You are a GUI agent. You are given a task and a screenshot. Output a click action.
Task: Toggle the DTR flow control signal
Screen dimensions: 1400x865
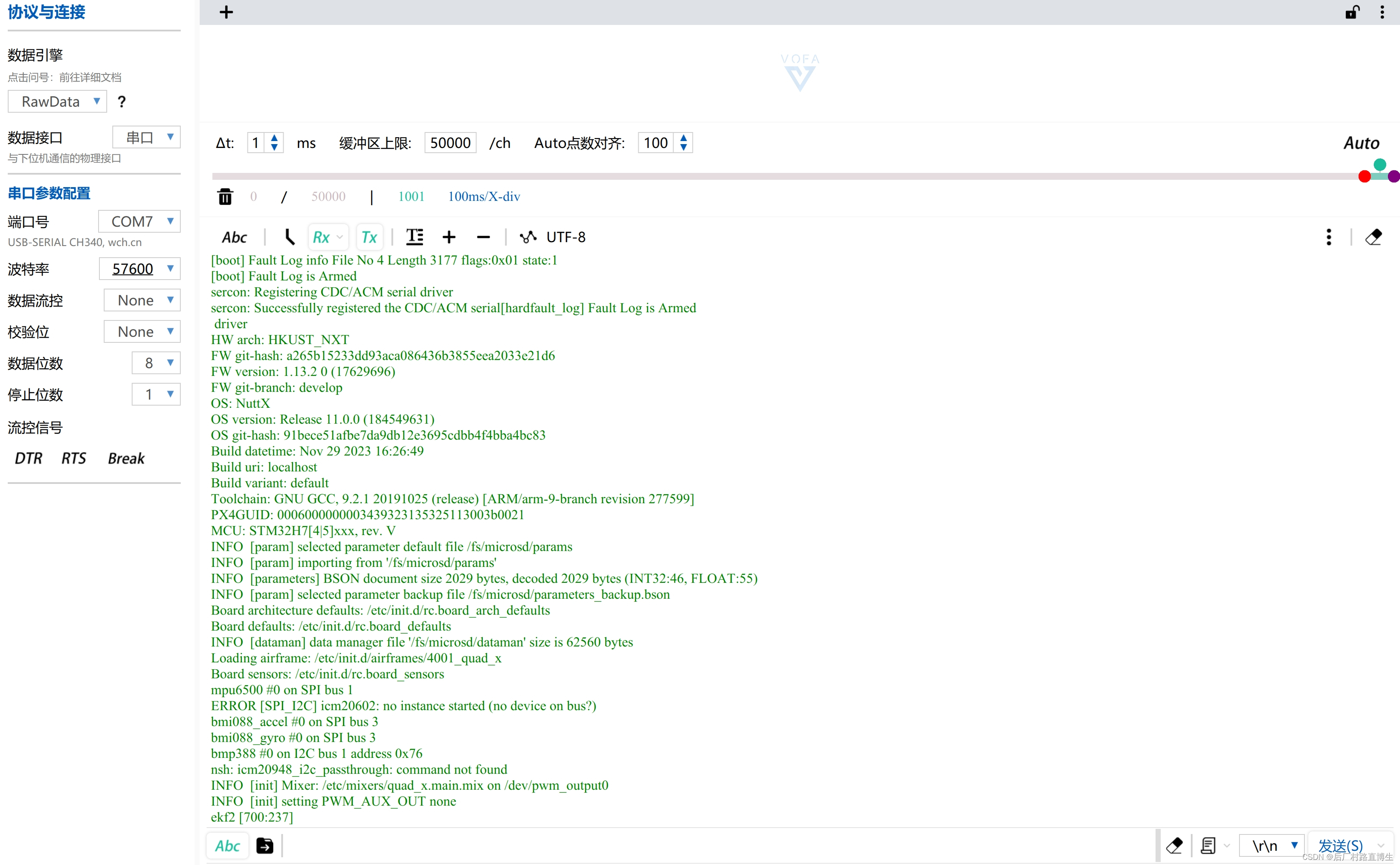click(28, 458)
